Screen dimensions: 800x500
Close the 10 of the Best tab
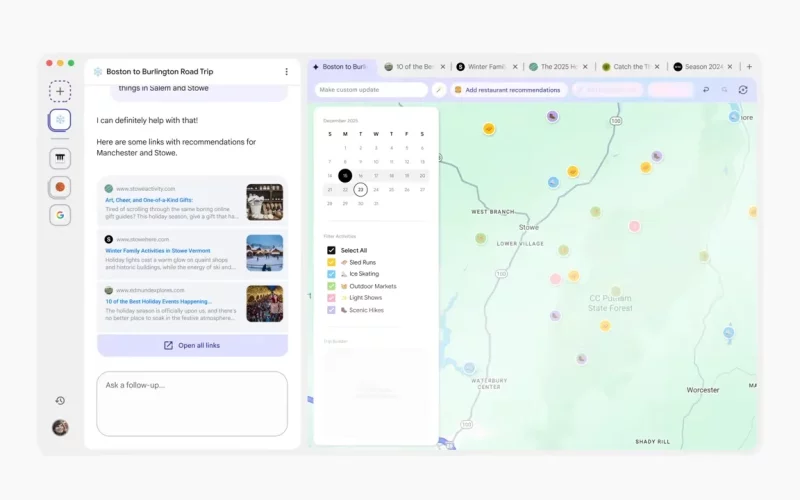(x=444, y=67)
